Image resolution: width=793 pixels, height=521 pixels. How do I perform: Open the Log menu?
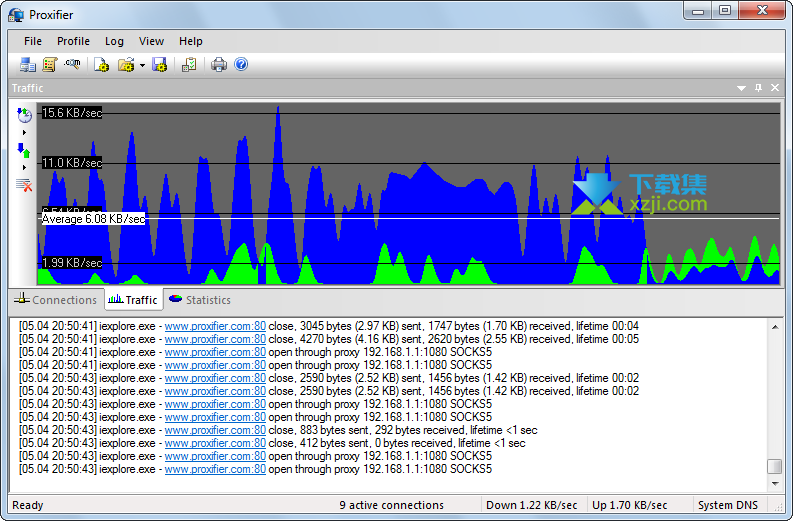pyautogui.click(x=114, y=41)
